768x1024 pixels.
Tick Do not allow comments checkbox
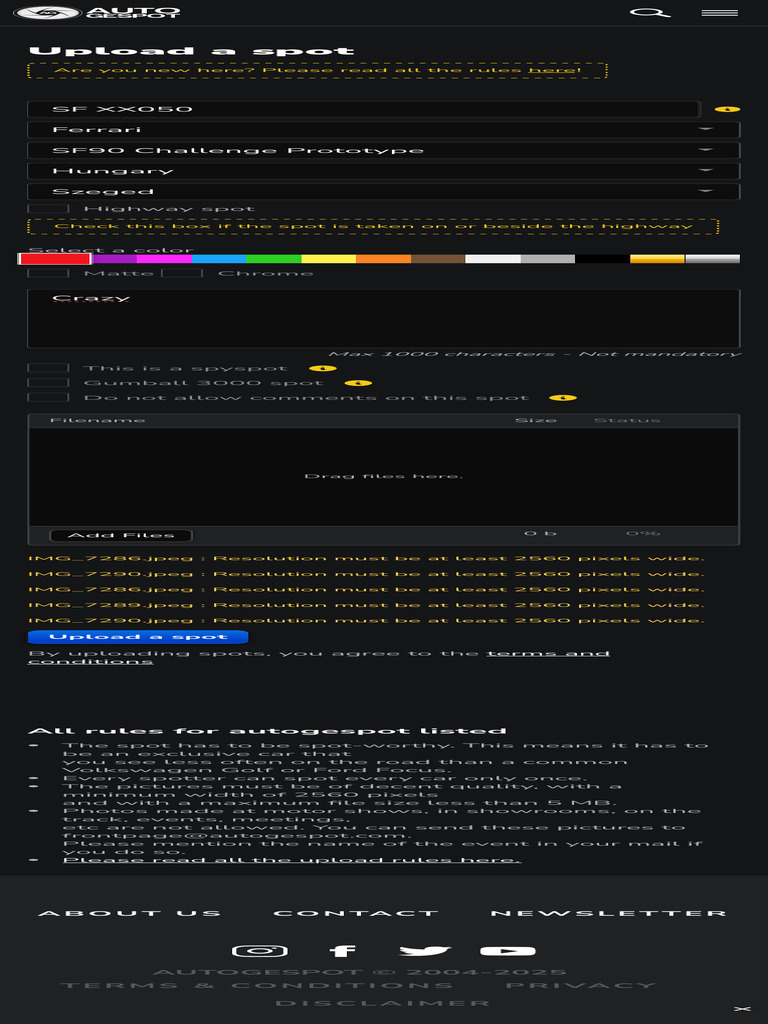pyautogui.click(x=48, y=397)
